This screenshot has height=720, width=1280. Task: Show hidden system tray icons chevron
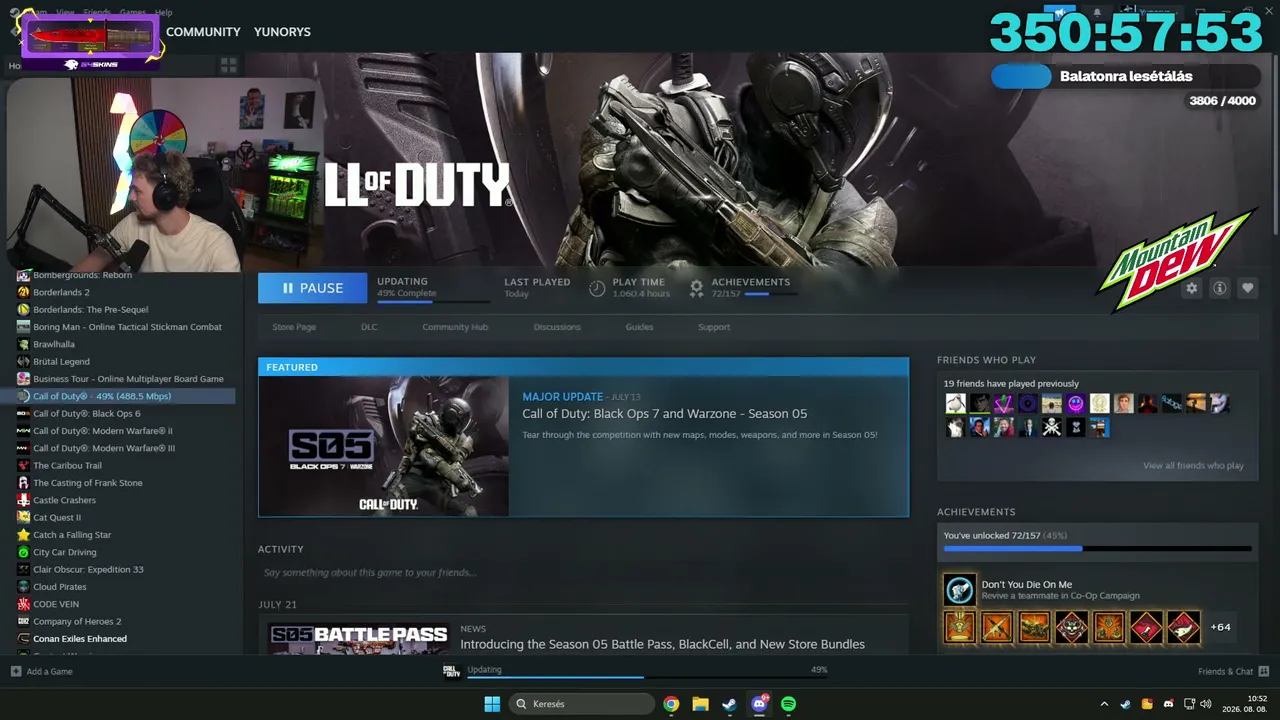coord(1104,704)
